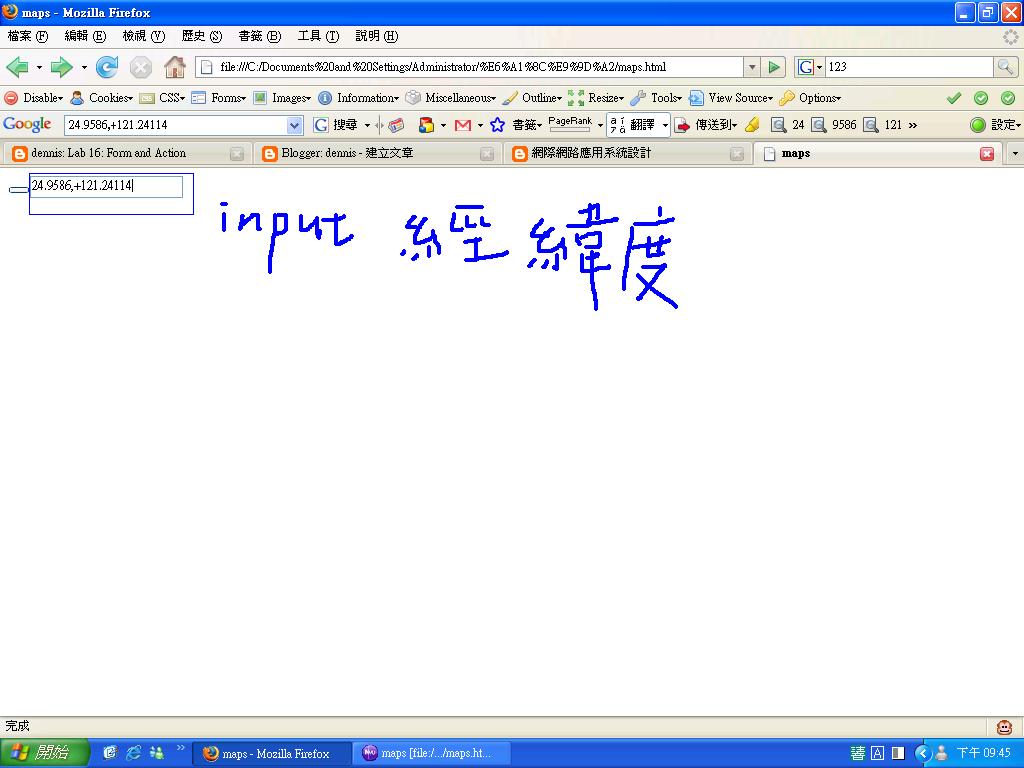Open the Gmail icon on Google Toolbar
The height and width of the screenshot is (768, 1024).
pyautogui.click(x=463, y=125)
